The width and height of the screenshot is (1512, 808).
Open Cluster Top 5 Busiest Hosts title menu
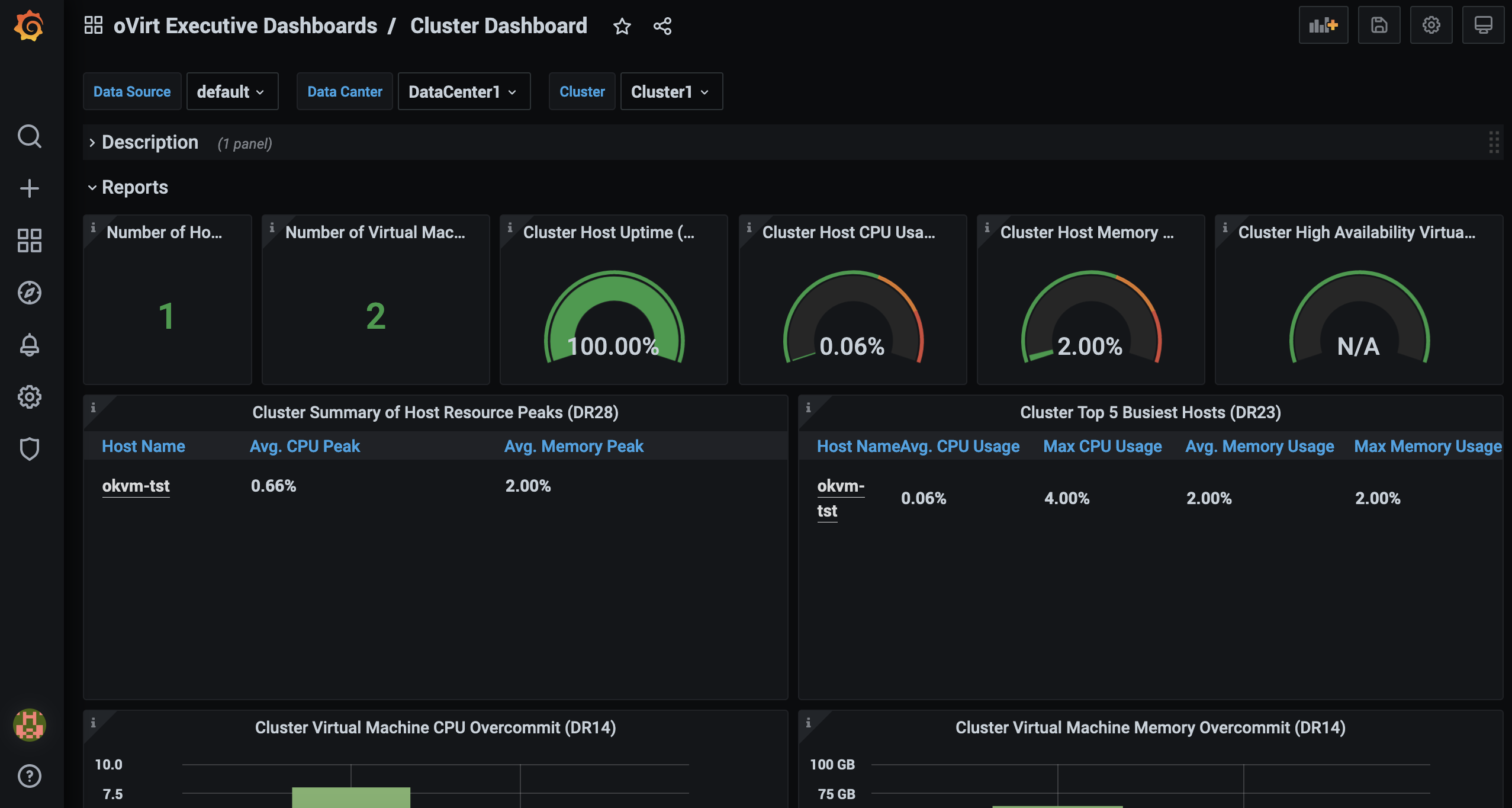1150,412
